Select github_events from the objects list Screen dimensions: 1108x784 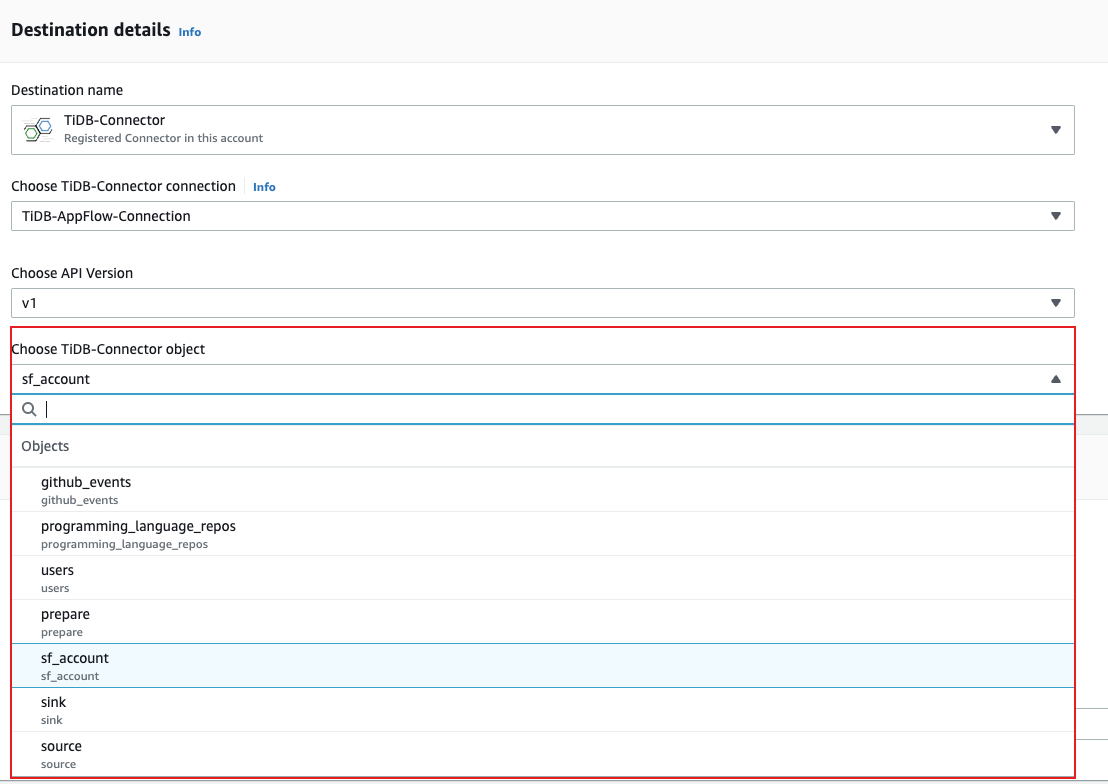[x=86, y=489]
